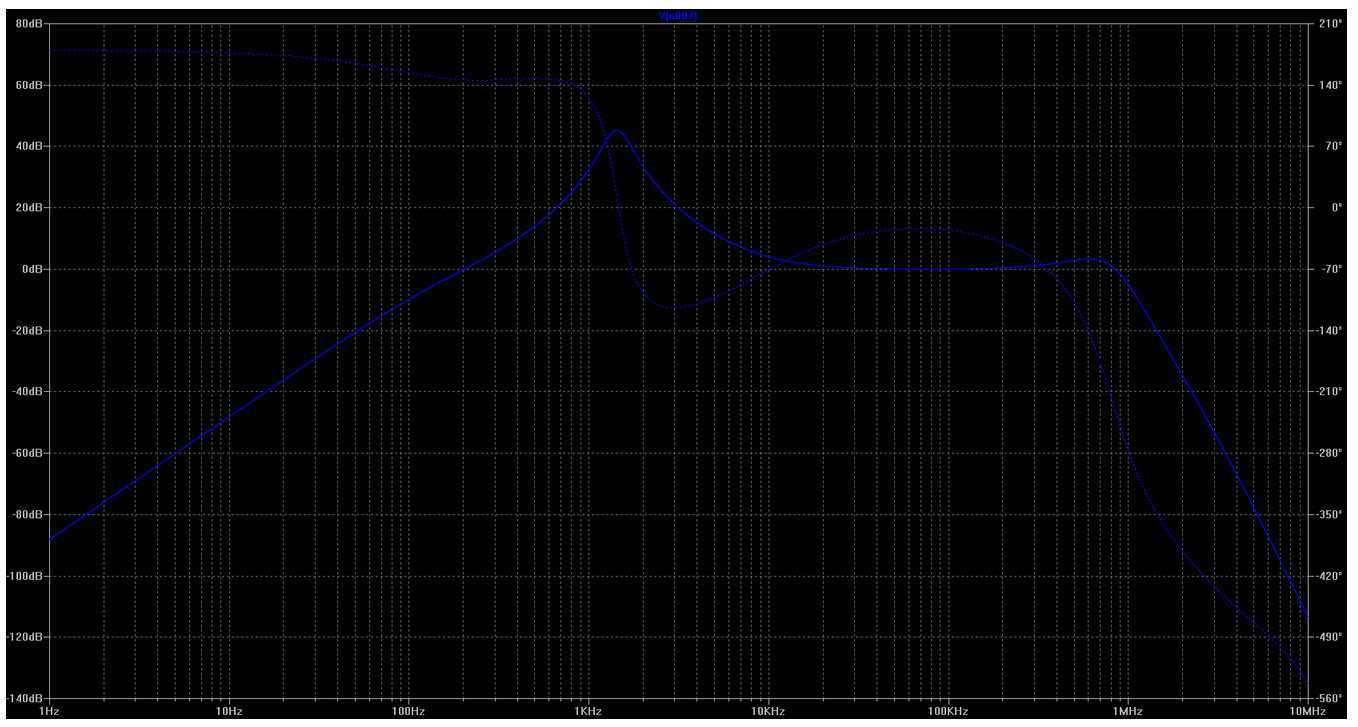Click the 10MHz label on the frequency axis
This screenshot has height=727, width=1358.
click(1307, 711)
